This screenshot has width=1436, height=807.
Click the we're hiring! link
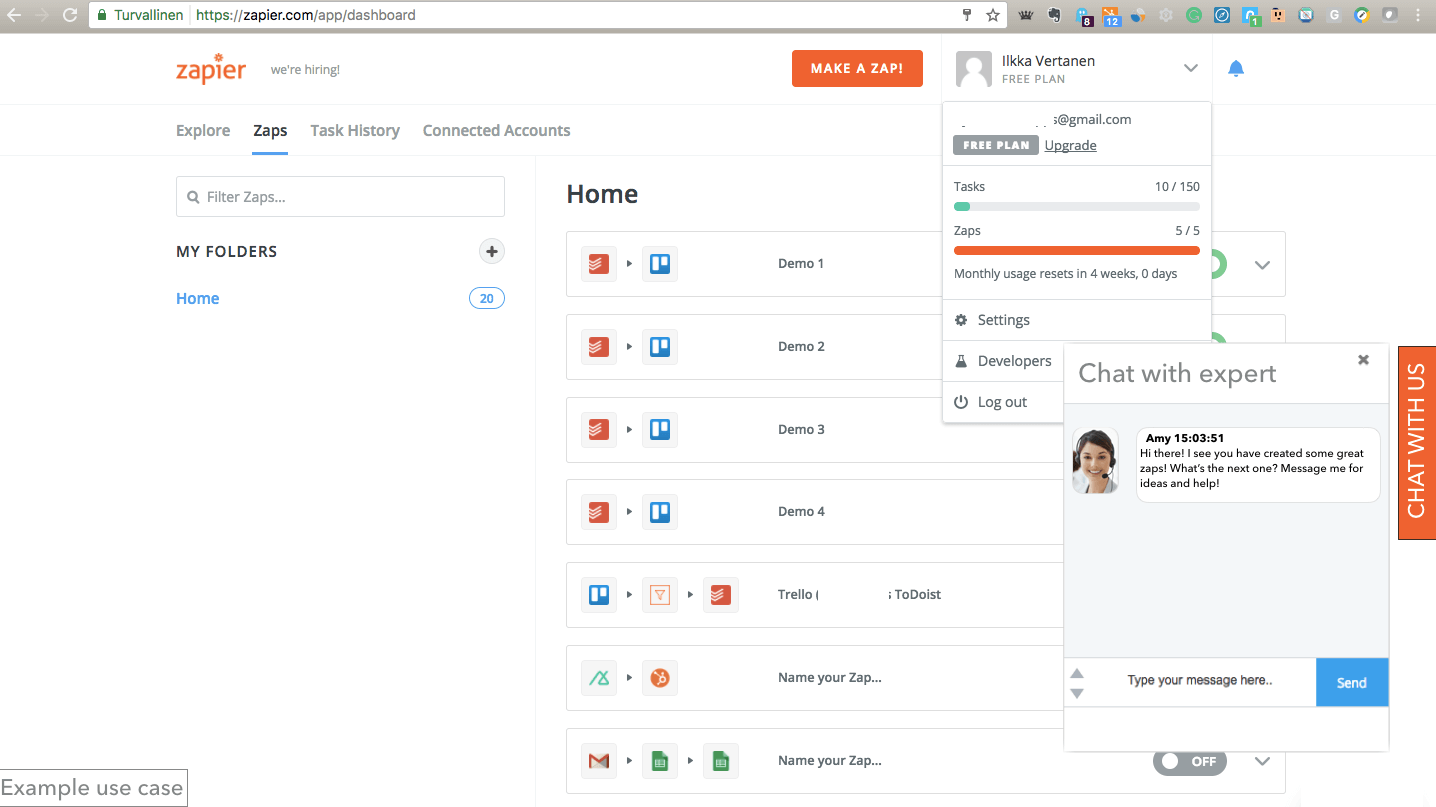click(x=305, y=70)
